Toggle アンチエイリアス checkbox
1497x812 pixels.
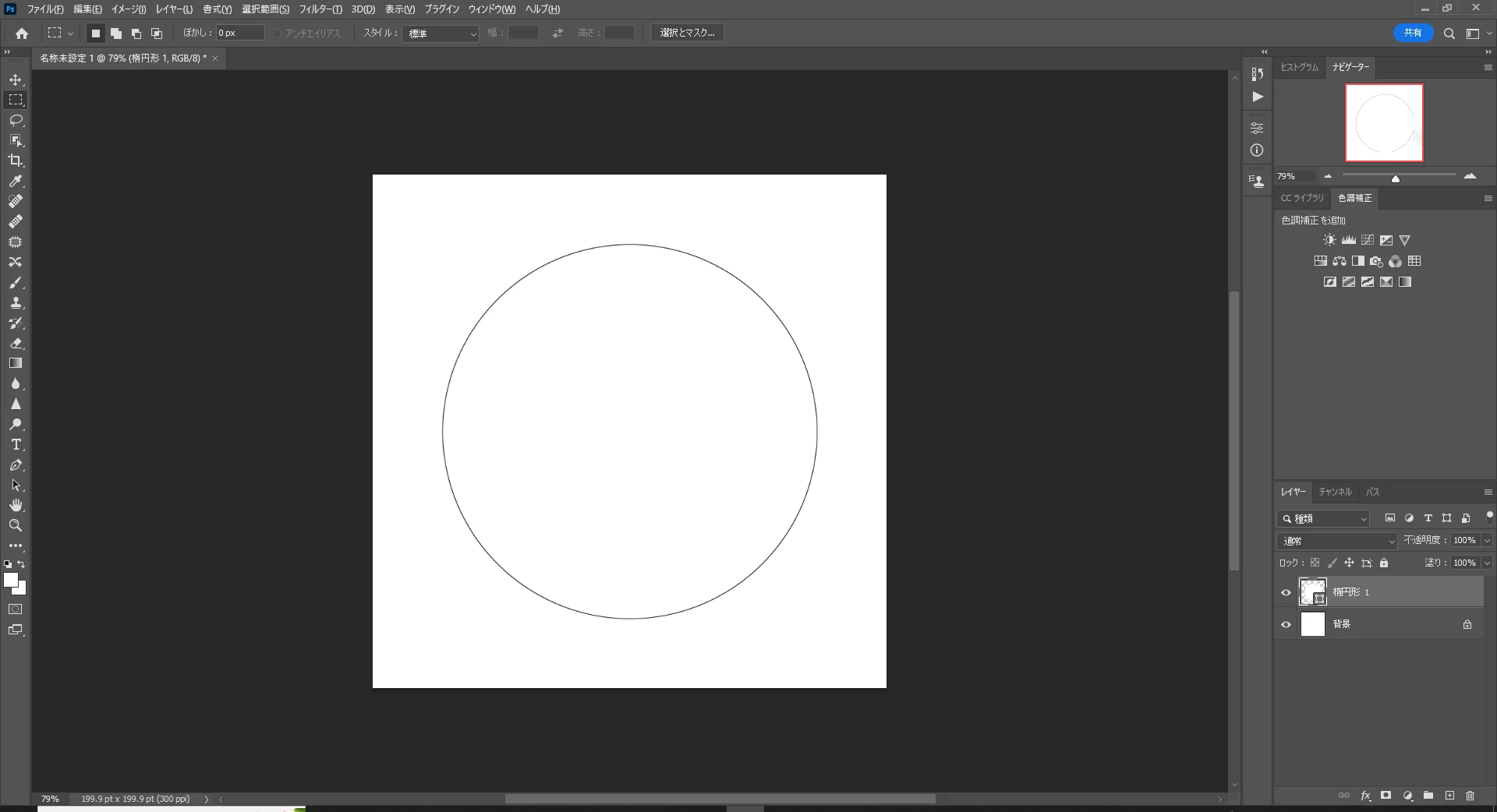tap(277, 34)
